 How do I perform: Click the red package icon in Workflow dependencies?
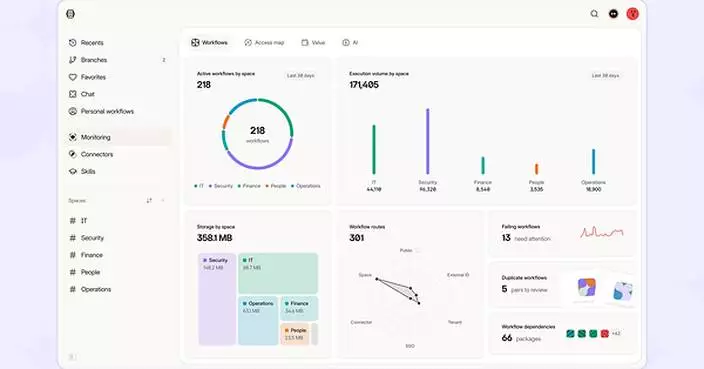click(604, 334)
